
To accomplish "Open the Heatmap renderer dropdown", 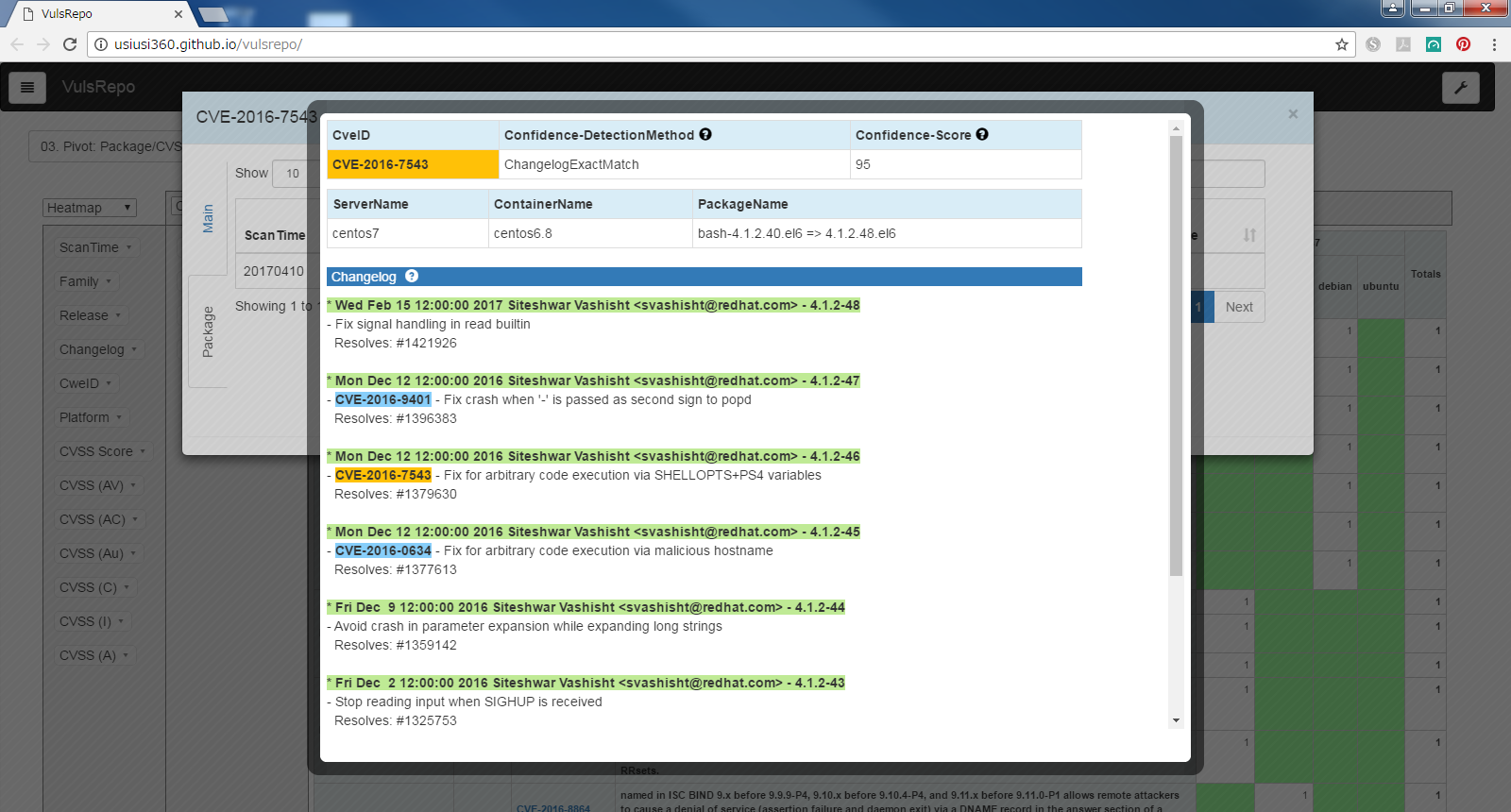I will [x=91, y=208].
